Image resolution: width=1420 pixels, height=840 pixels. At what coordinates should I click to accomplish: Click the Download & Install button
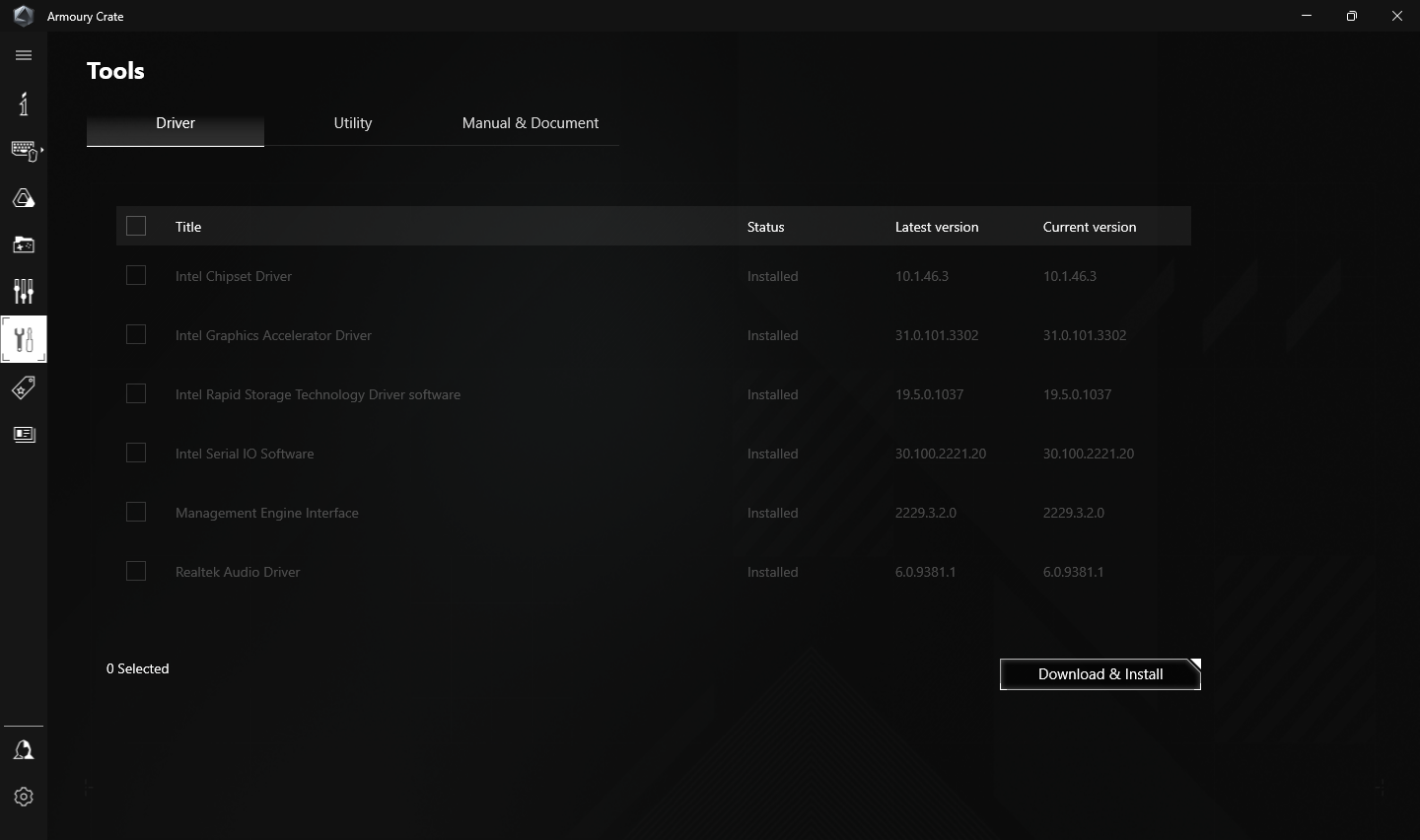[1100, 674]
